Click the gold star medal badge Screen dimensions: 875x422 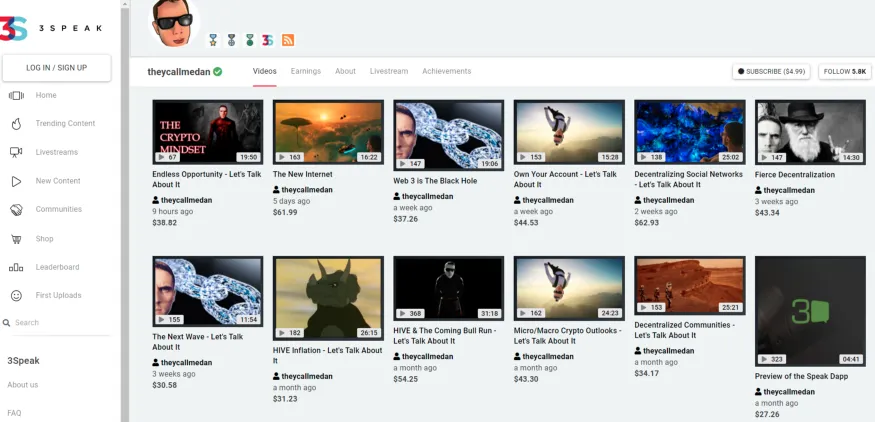pos(213,40)
